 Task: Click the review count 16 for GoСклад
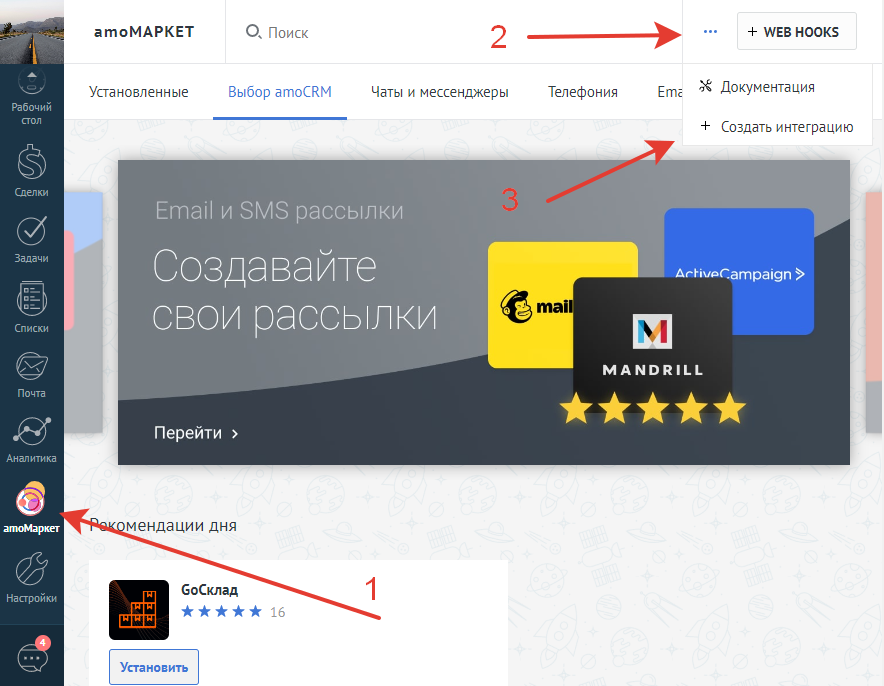[277, 612]
